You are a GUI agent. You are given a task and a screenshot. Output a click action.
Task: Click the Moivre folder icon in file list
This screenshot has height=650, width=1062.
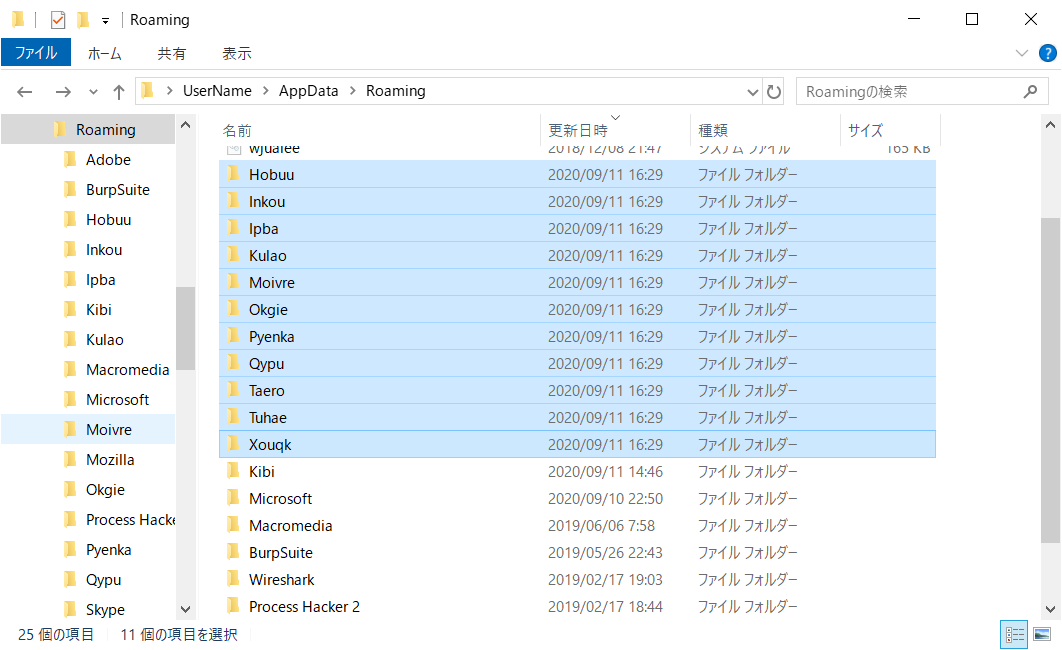click(x=233, y=282)
